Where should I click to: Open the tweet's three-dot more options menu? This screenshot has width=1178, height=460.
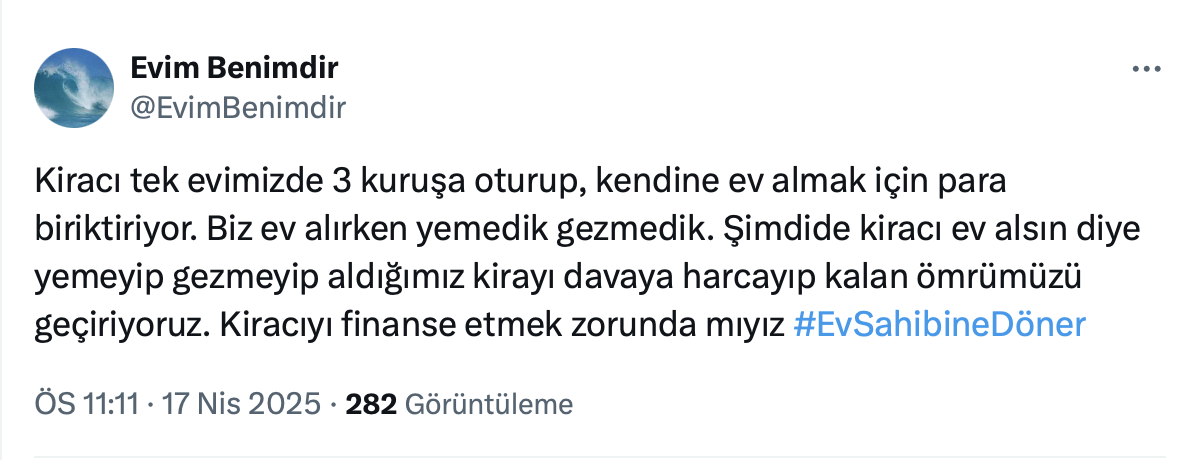(x=1146, y=70)
